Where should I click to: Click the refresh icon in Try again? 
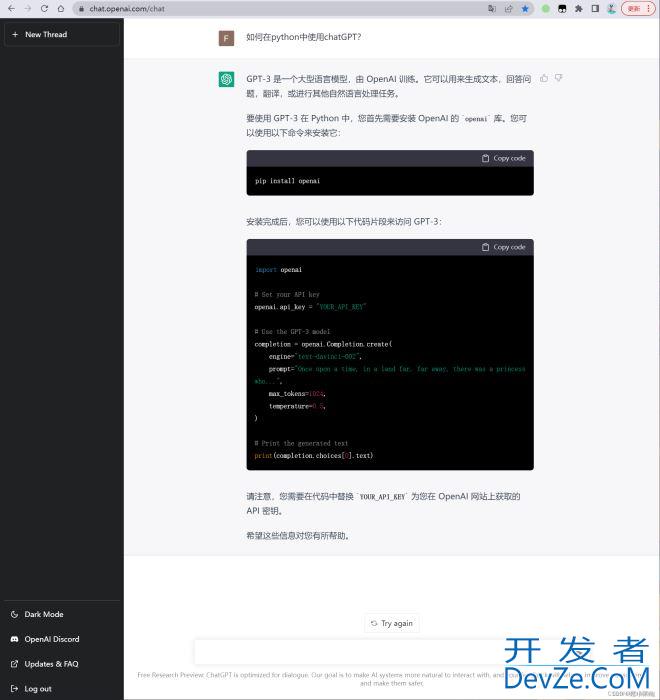pyautogui.click(x=374, y=623)
